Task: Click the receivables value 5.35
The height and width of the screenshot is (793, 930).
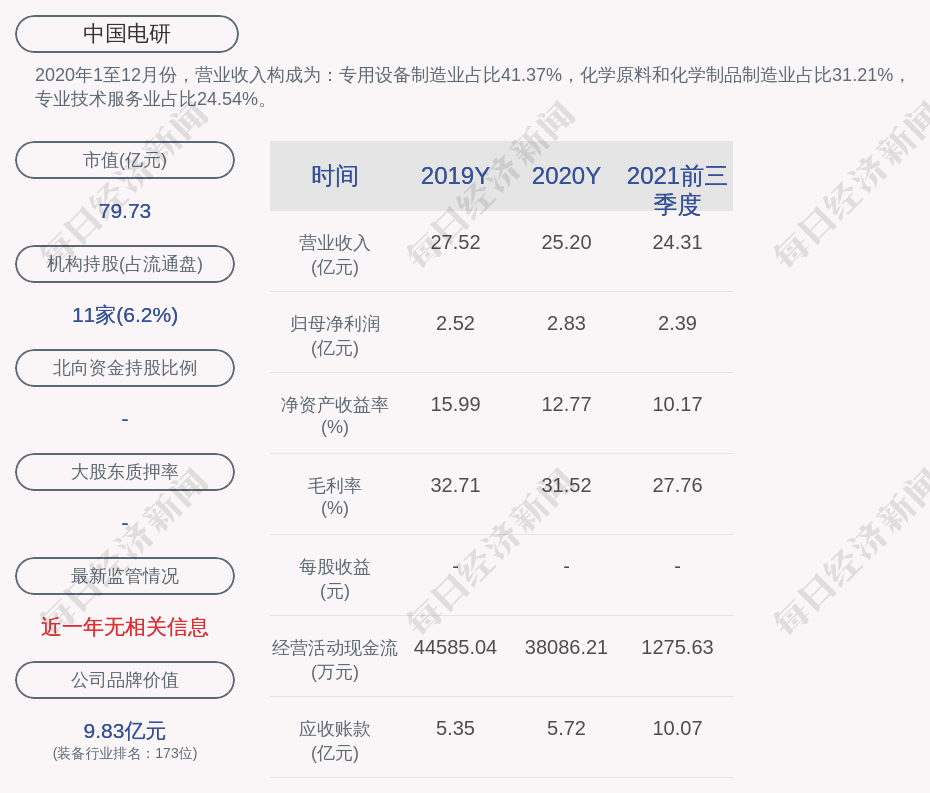Action: click(455, 728)
